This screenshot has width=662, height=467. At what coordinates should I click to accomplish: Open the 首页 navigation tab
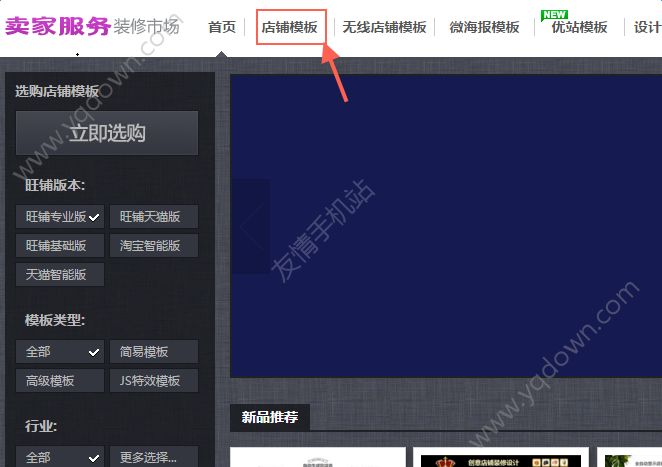pyautogui.click(x=222, y=27)
